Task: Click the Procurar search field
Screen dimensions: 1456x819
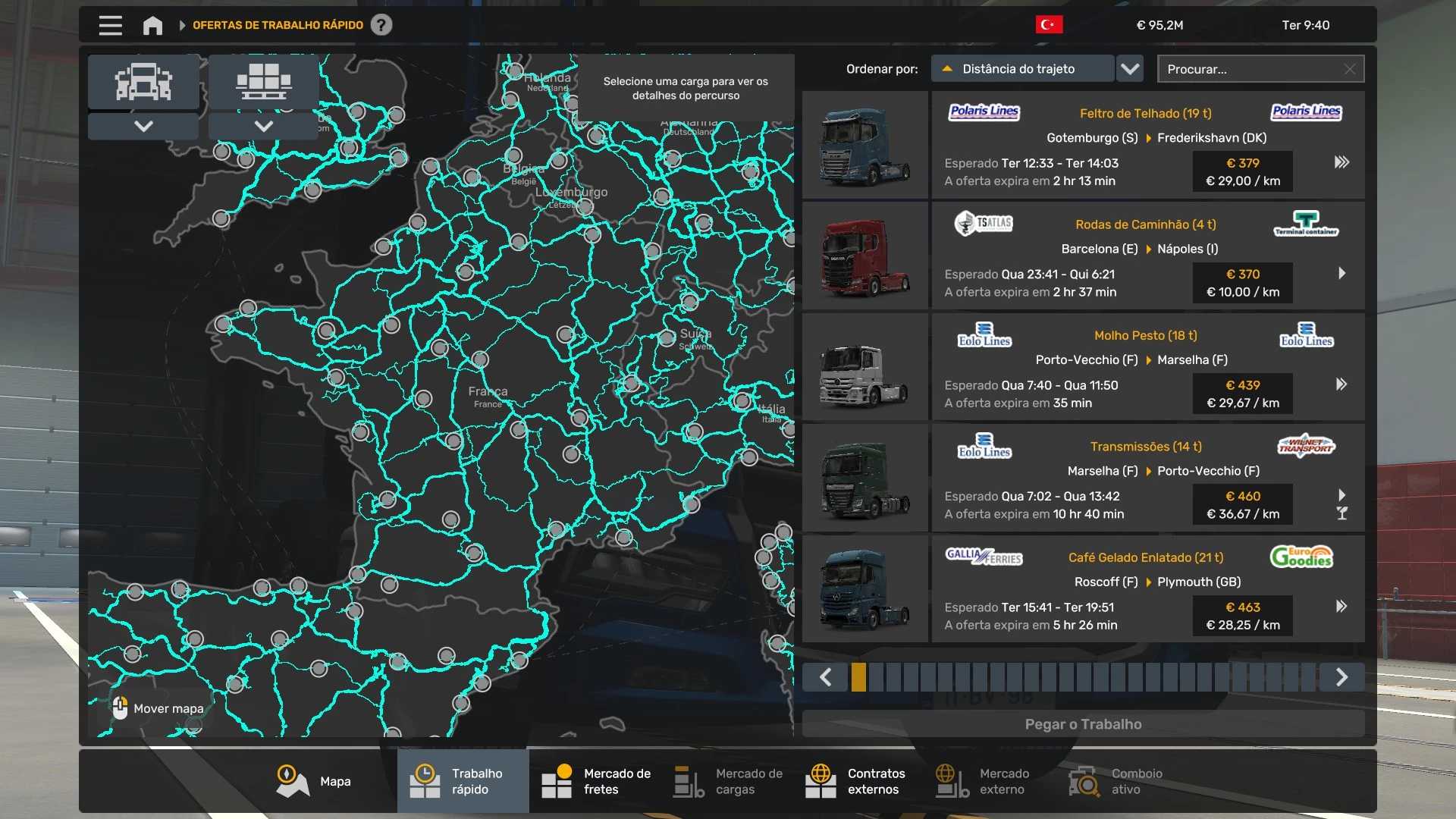Action: coord(1251,69)
